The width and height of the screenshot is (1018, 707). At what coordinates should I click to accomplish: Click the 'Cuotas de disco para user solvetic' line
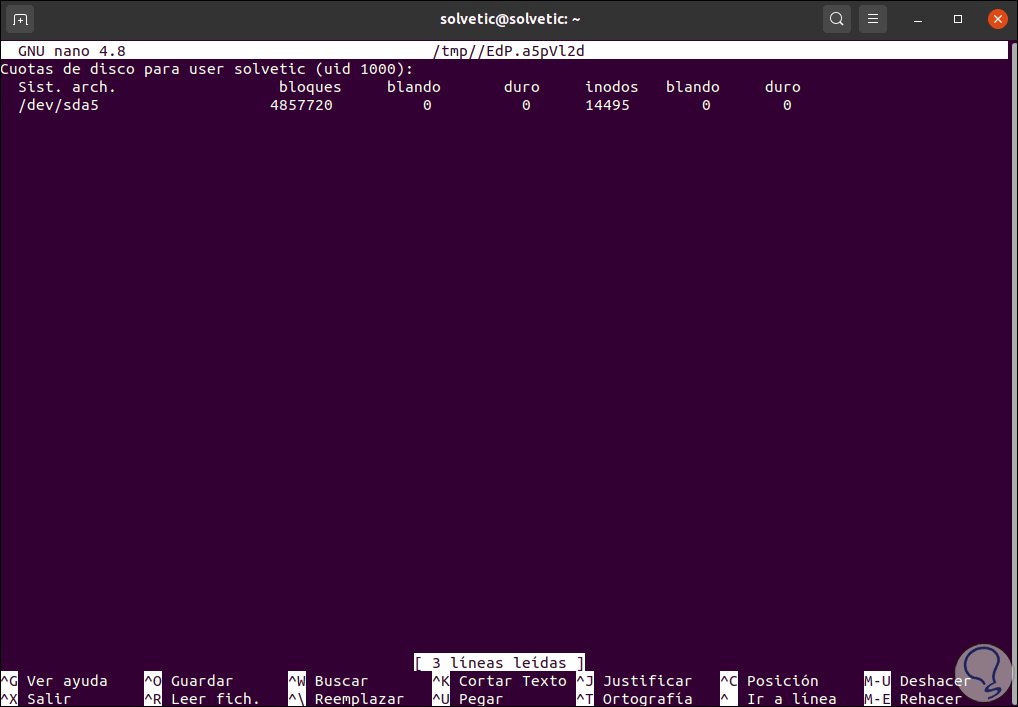tap(206, 69)
